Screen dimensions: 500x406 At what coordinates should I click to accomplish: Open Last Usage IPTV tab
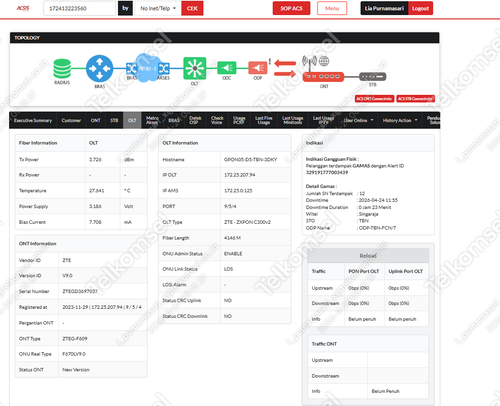pos(323,120)
